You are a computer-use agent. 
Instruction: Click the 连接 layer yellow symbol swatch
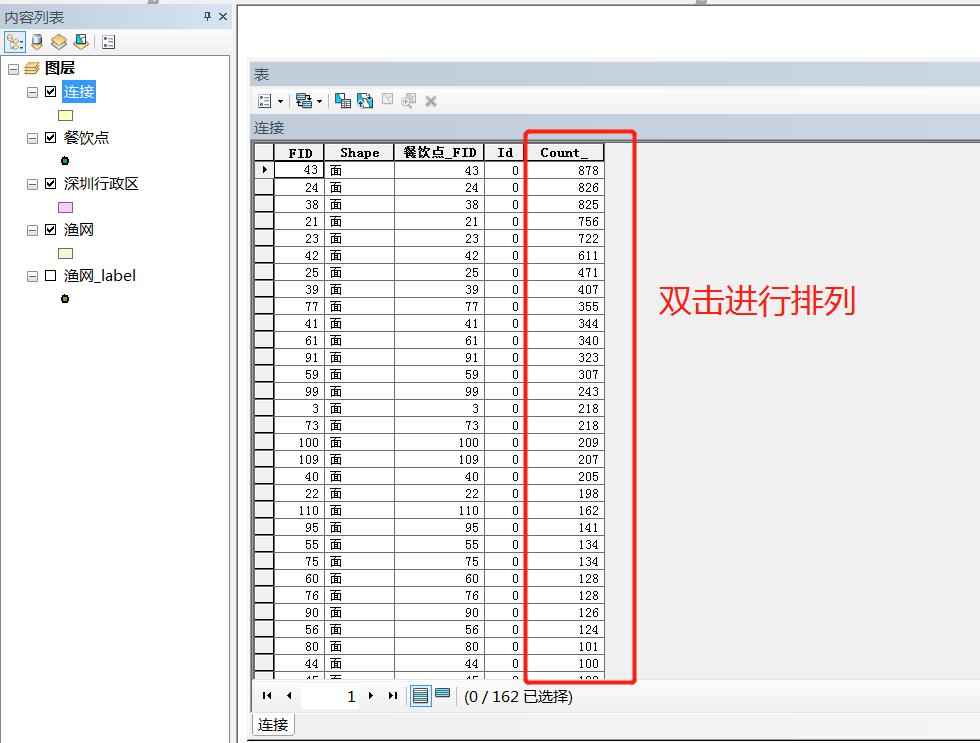pyautogui.click(x=65, y=115)
